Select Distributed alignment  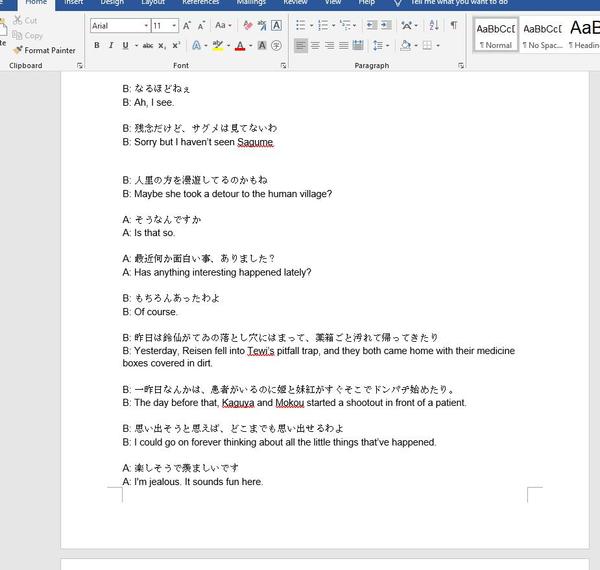point(358,46)
